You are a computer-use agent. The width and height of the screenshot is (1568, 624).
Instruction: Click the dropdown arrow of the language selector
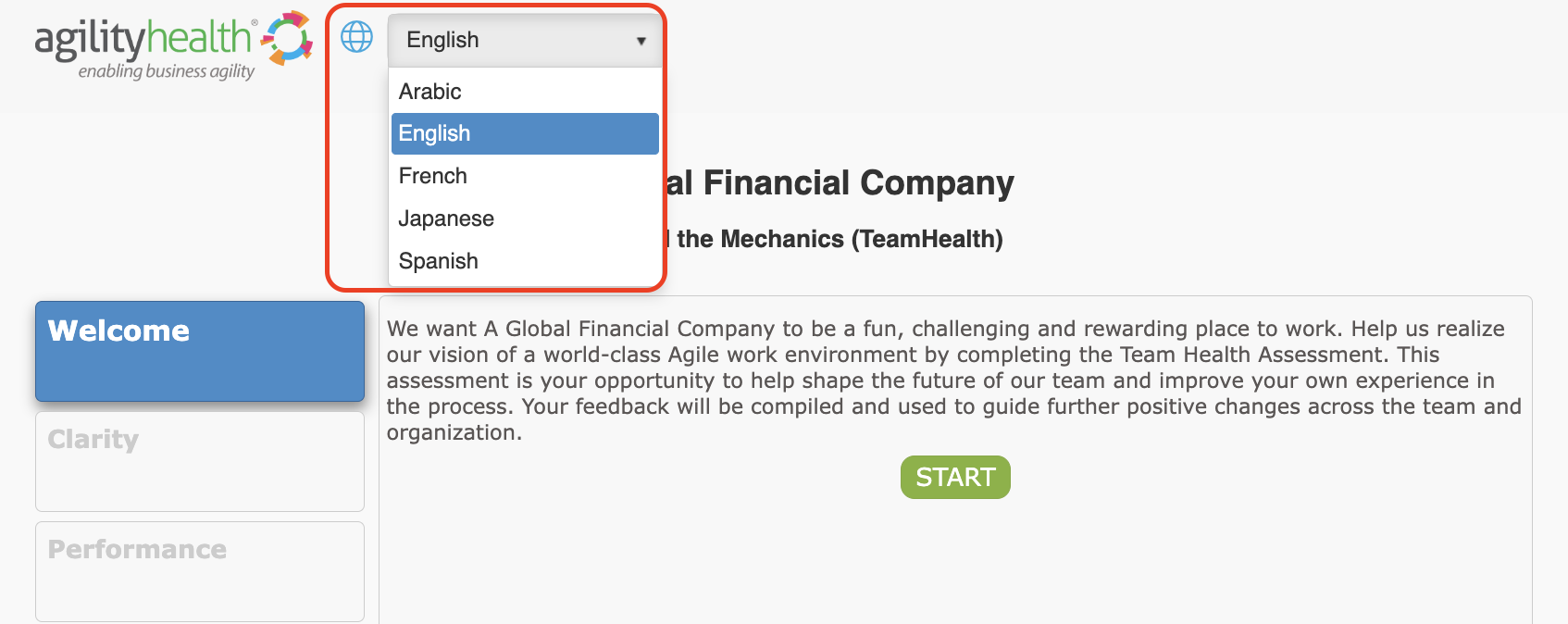coord(641,41)
